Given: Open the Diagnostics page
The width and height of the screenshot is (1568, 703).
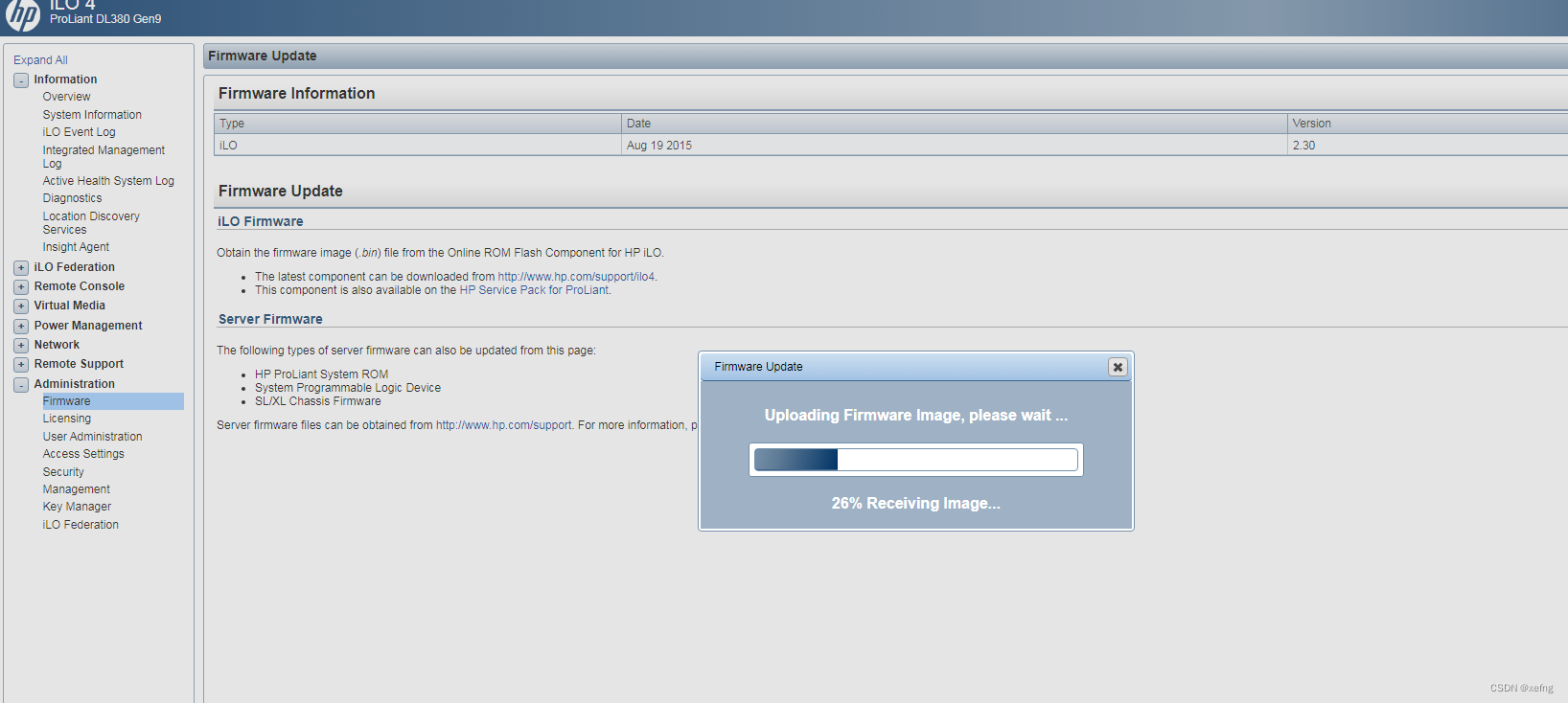Looking at the screenshot, I should (x=72, y=198).
